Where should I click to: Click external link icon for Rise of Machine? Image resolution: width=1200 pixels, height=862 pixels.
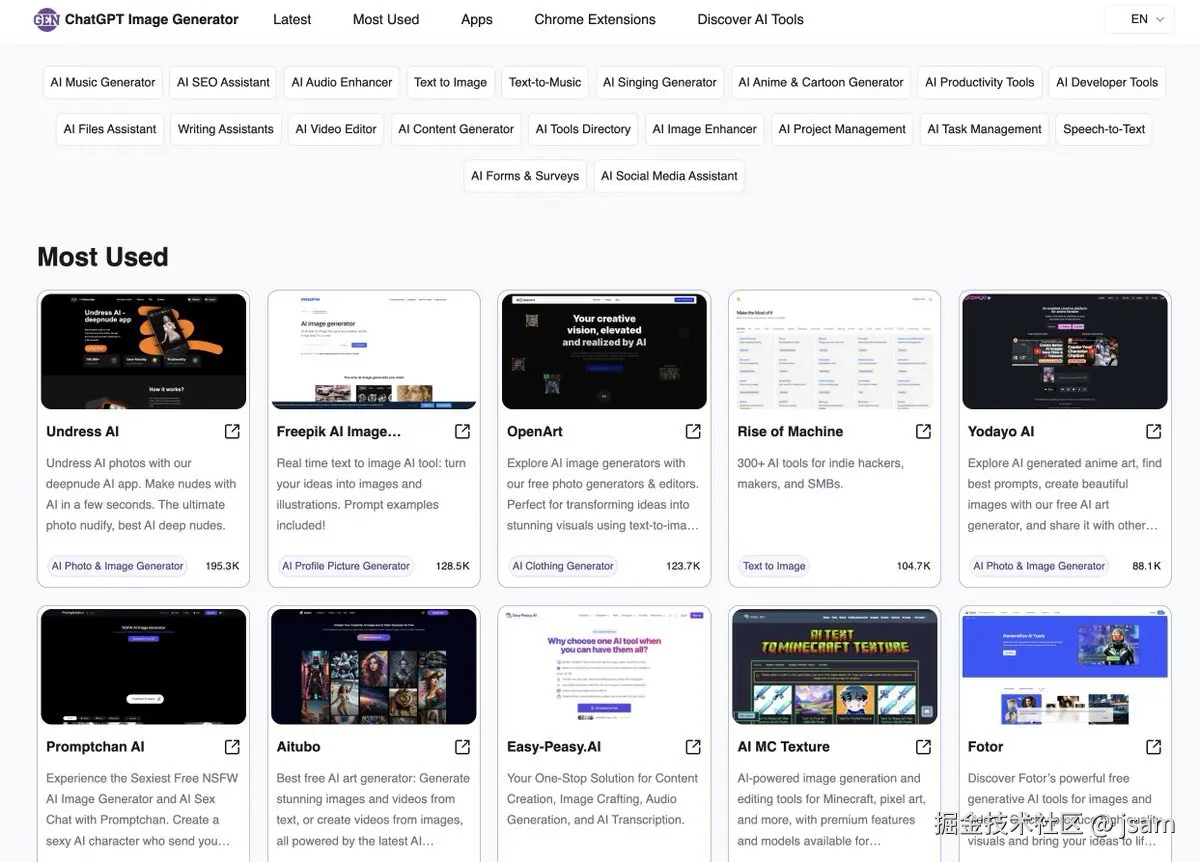[x=923, y=431]
